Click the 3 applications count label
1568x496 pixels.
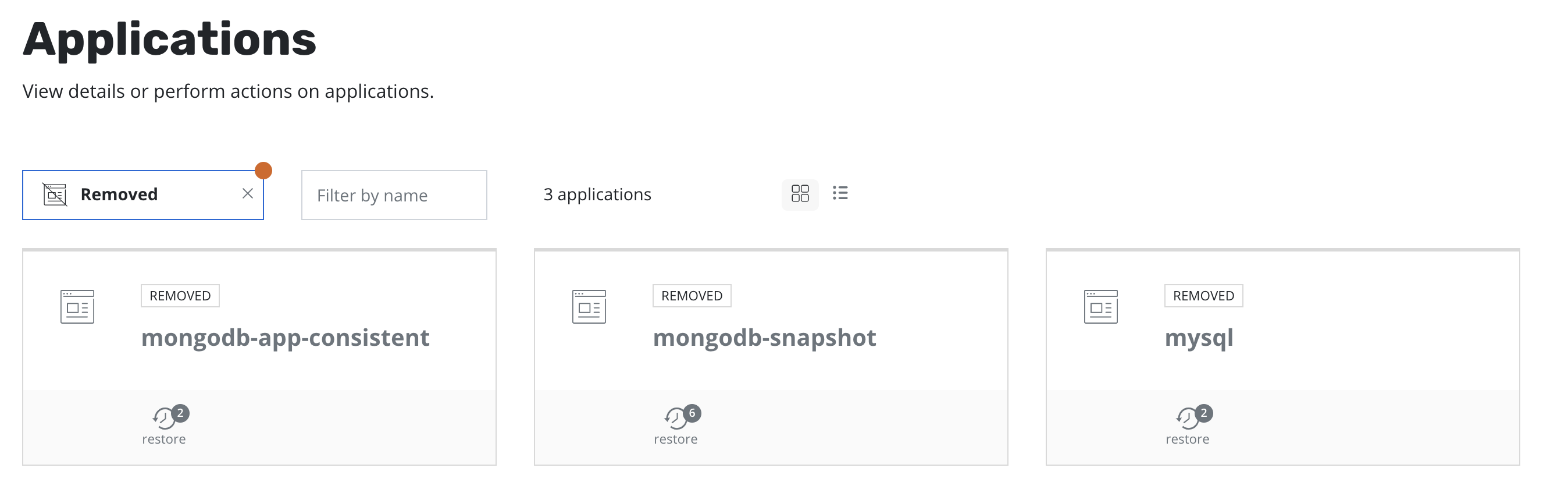(597, 194)
